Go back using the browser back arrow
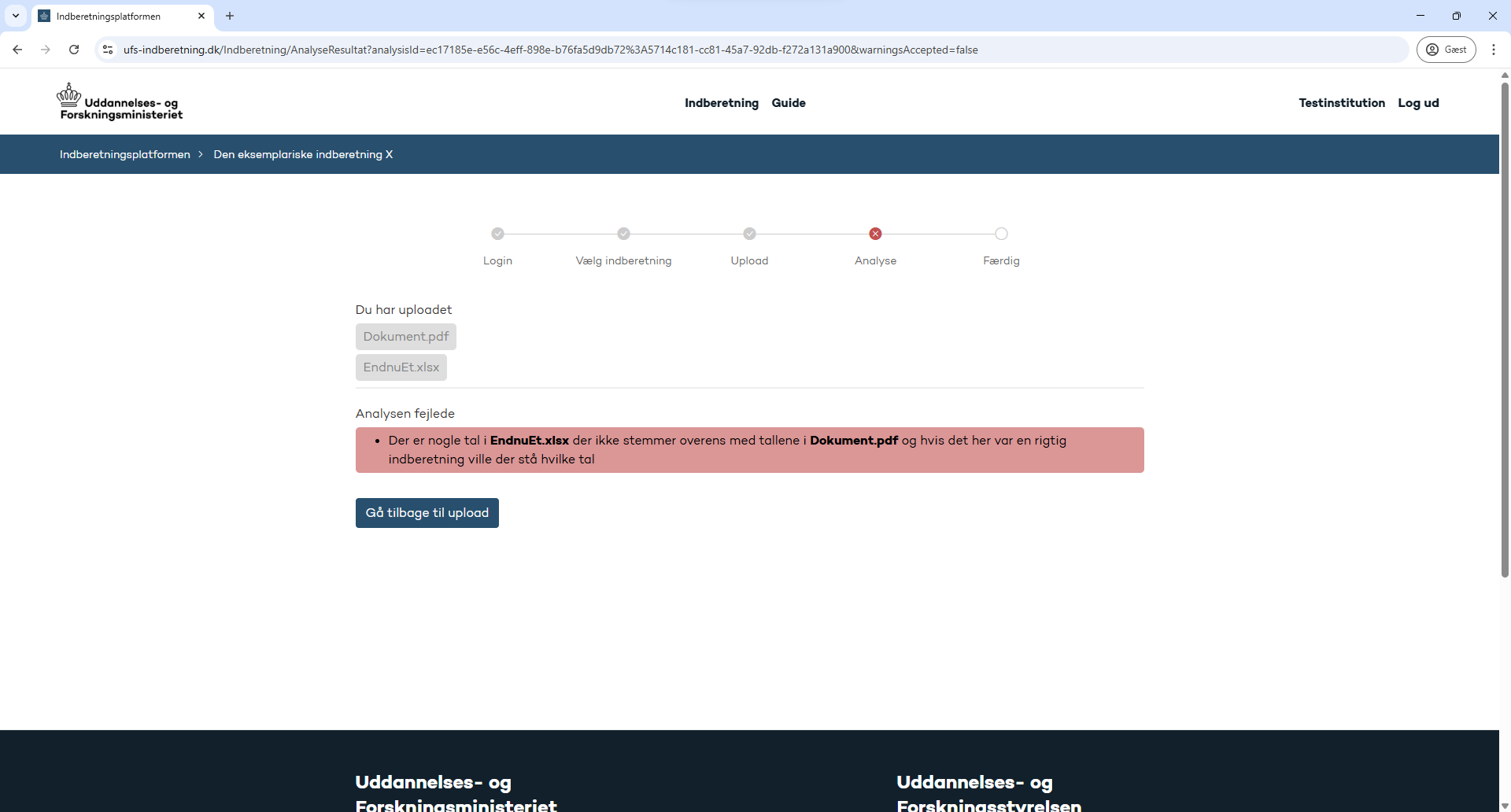 pos(17,50)
